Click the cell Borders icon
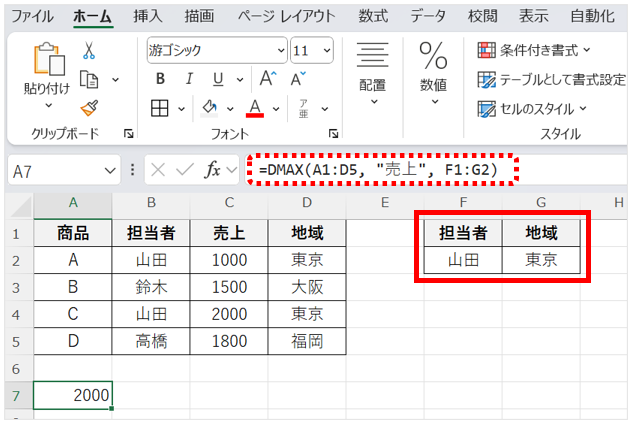 [x=160, y=108]
